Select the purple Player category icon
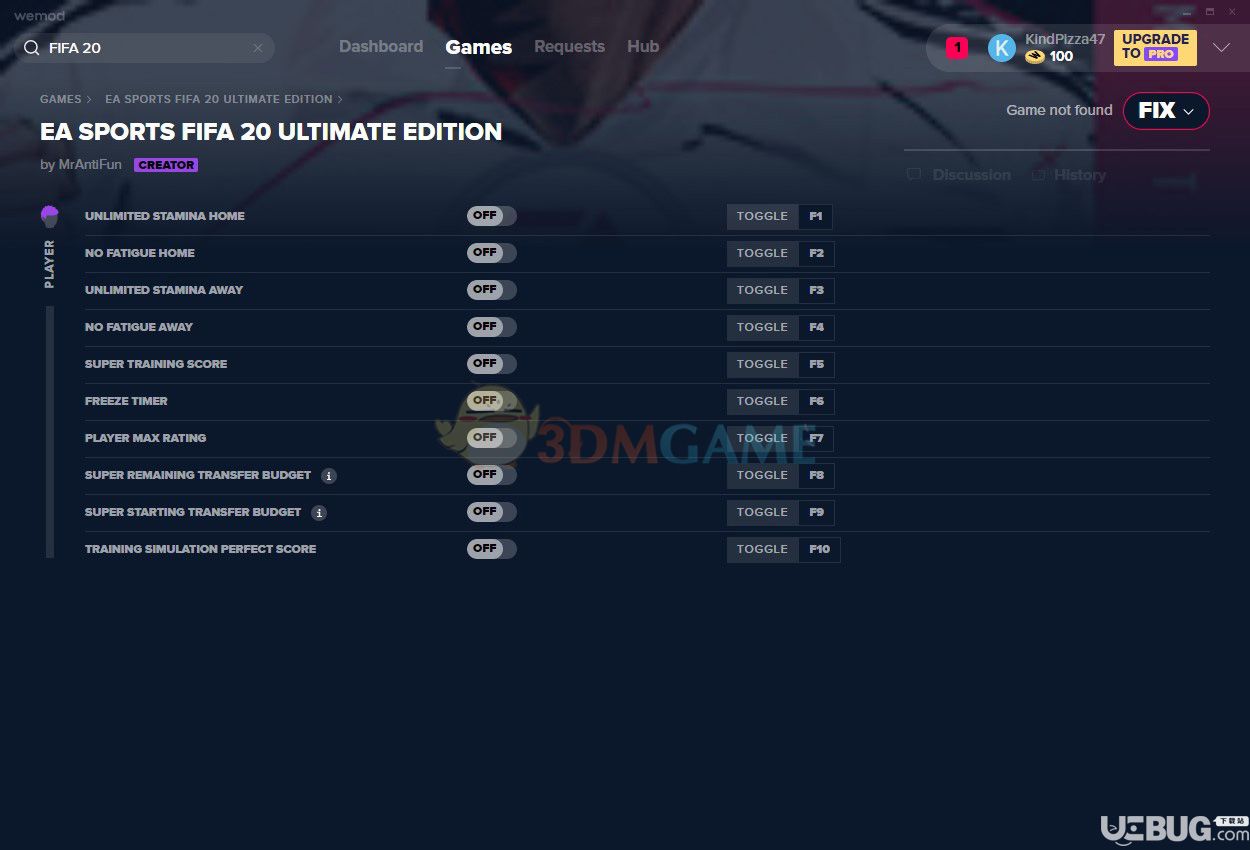This screenshot has width=1250, height=850. pyautogui.click(x=50, y=216)
